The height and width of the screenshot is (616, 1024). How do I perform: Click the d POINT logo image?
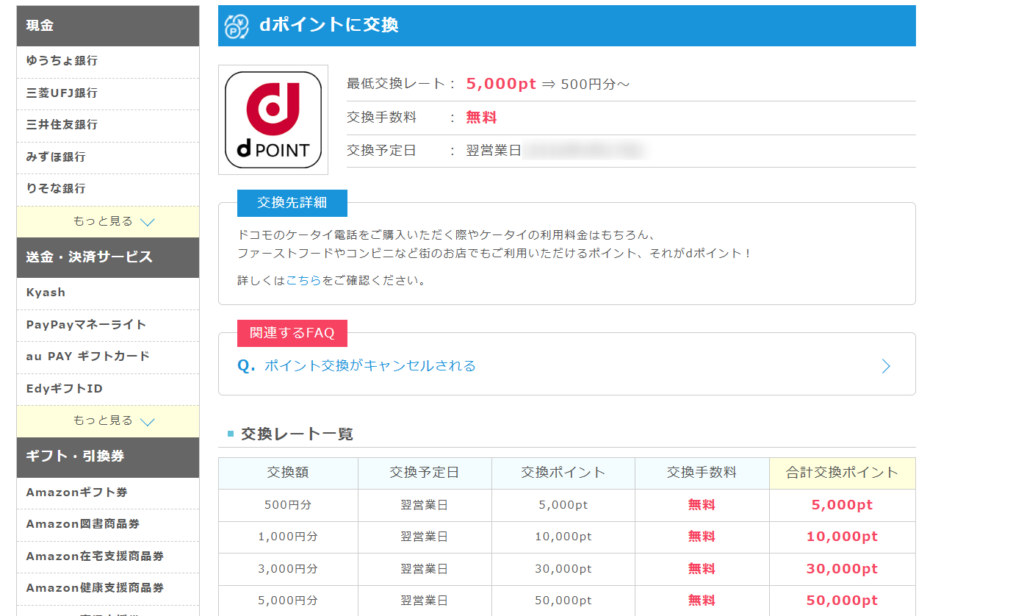tap(273, 120)
